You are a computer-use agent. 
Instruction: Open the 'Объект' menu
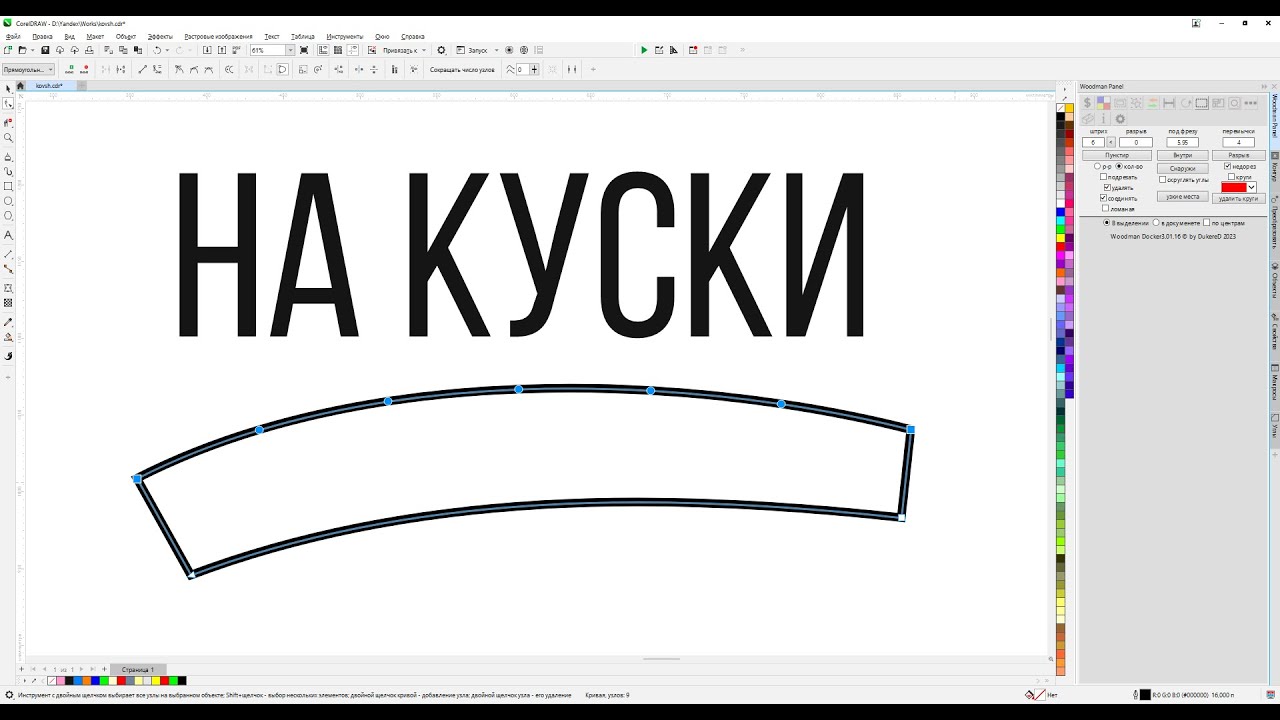pos(126,36)
